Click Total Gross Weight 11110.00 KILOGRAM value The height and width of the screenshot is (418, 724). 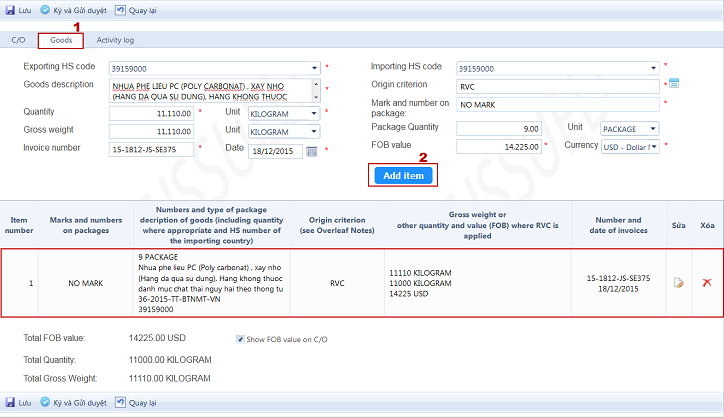[169, 378]
